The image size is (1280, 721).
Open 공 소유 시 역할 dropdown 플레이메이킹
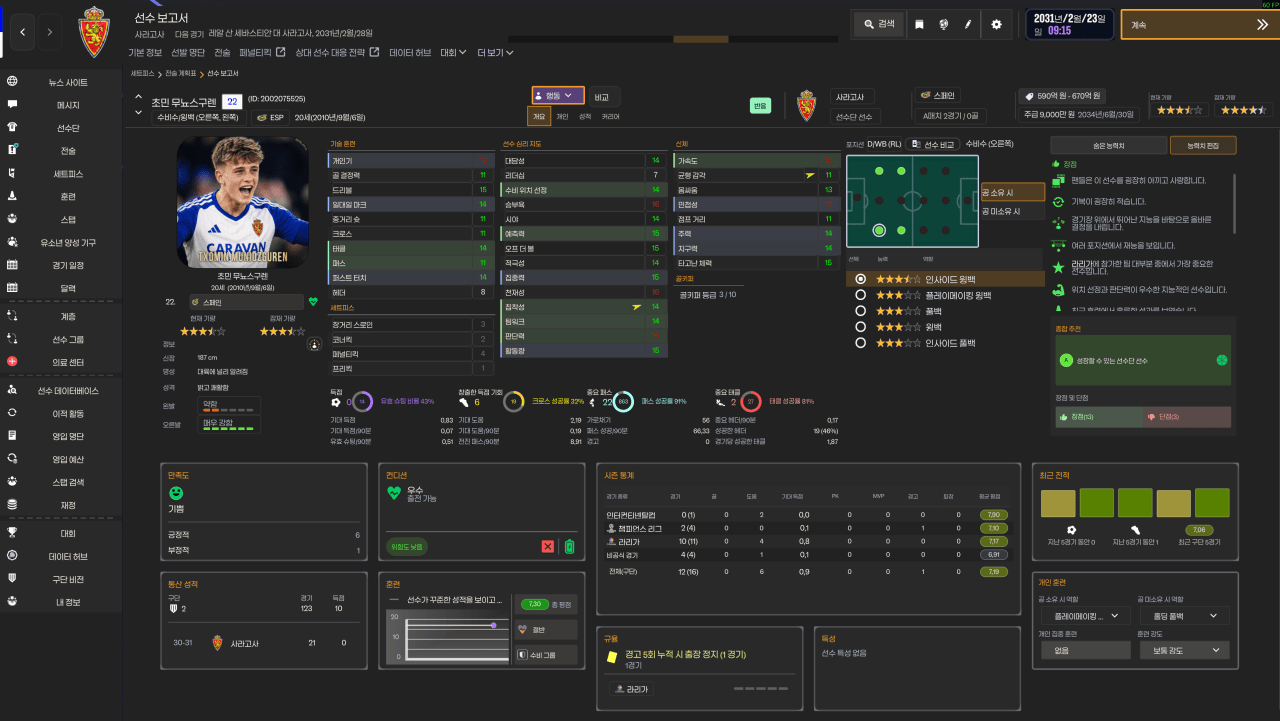1085,616
